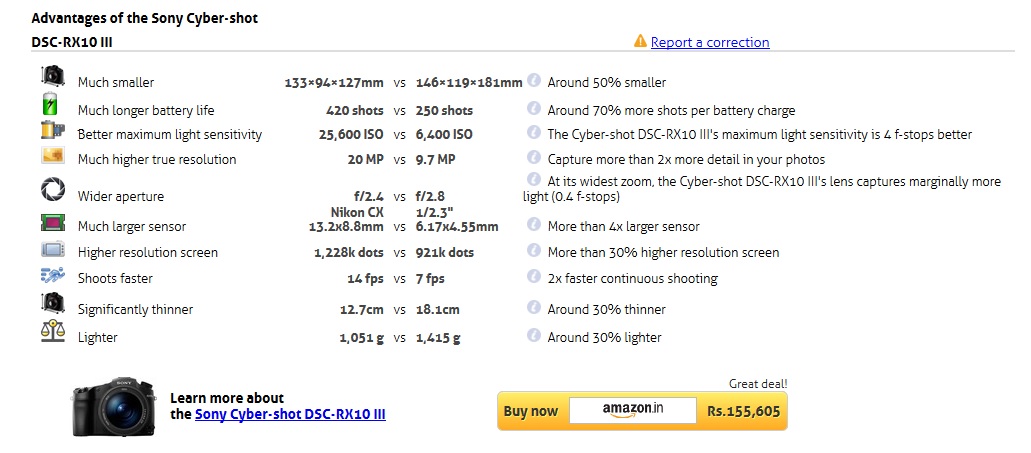Open info icon for 4x larger sensor
1031x453 pixels.
point(534,224)
